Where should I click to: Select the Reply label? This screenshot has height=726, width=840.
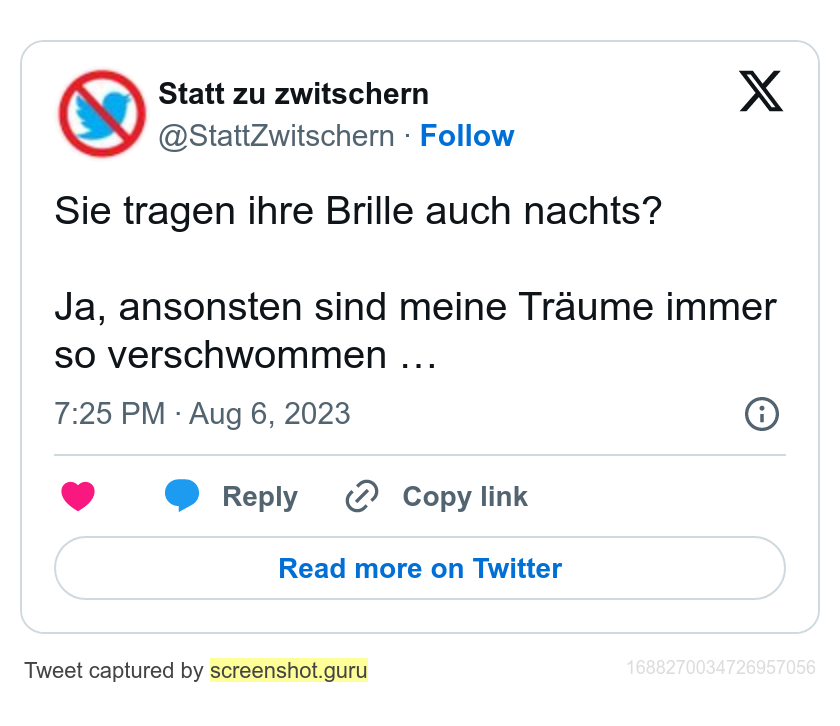click(260, 497)
